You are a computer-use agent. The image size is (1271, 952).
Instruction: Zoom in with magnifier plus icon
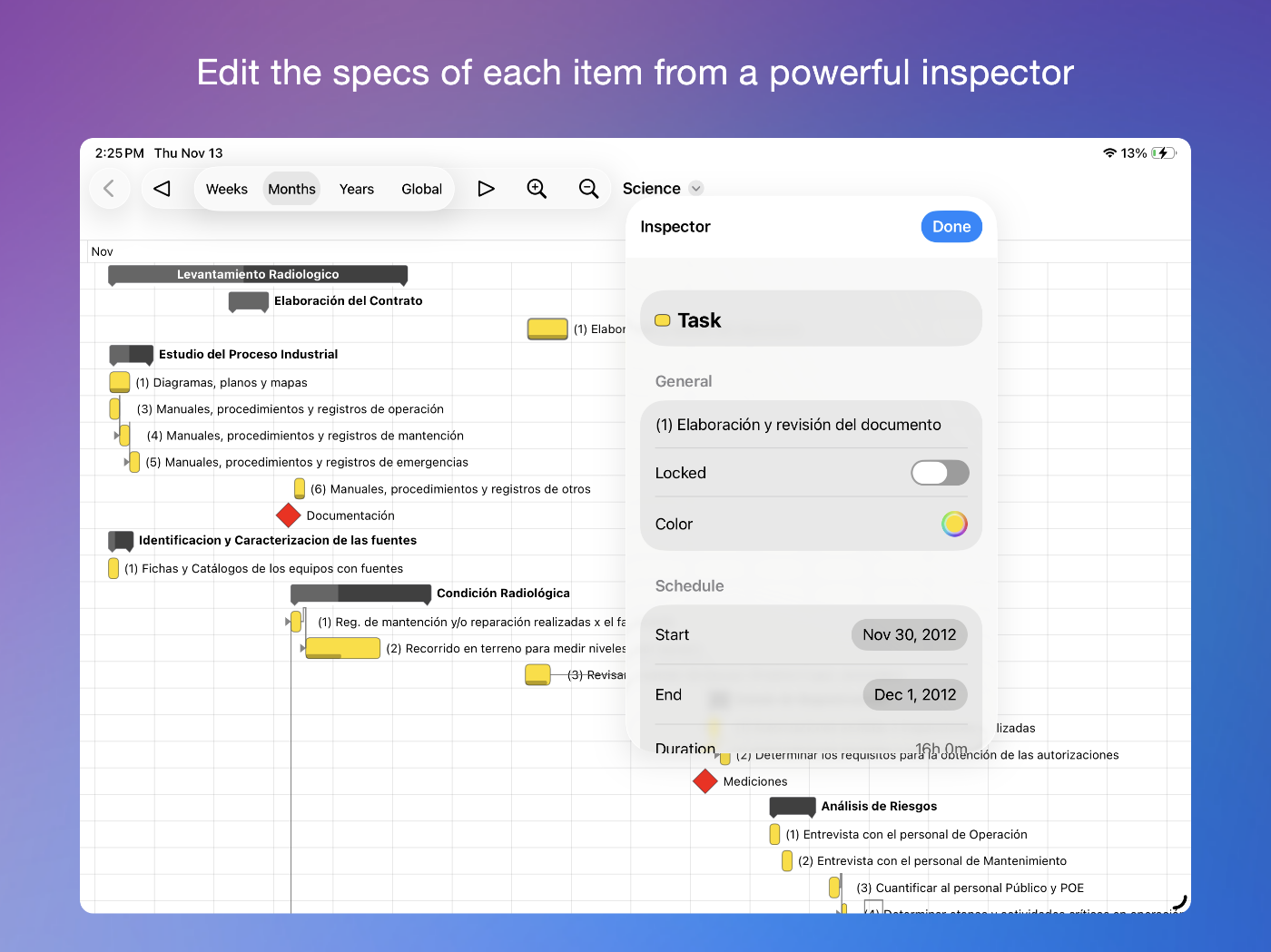click(537, 189)
